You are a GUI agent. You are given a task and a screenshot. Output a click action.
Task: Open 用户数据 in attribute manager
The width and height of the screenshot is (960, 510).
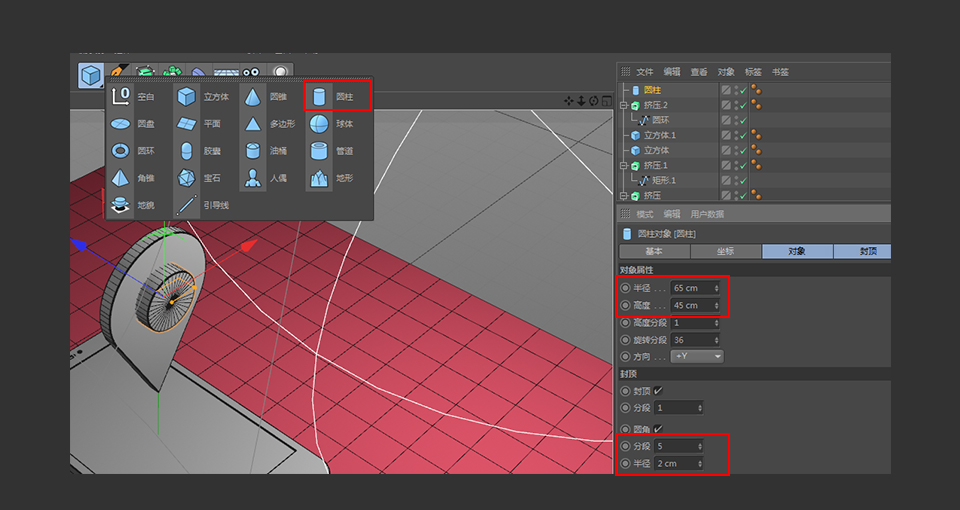[707, 214]
